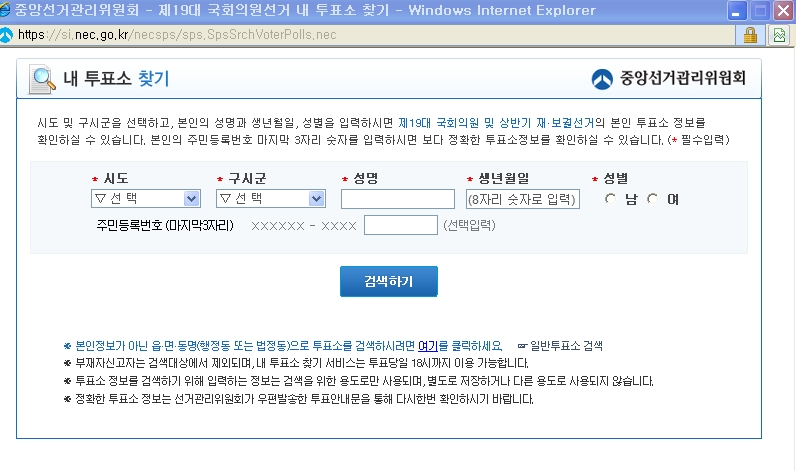This screenshot has height=471, width=796.
Task: Minimize the Internet Explorer window
Action: (737, 11)
